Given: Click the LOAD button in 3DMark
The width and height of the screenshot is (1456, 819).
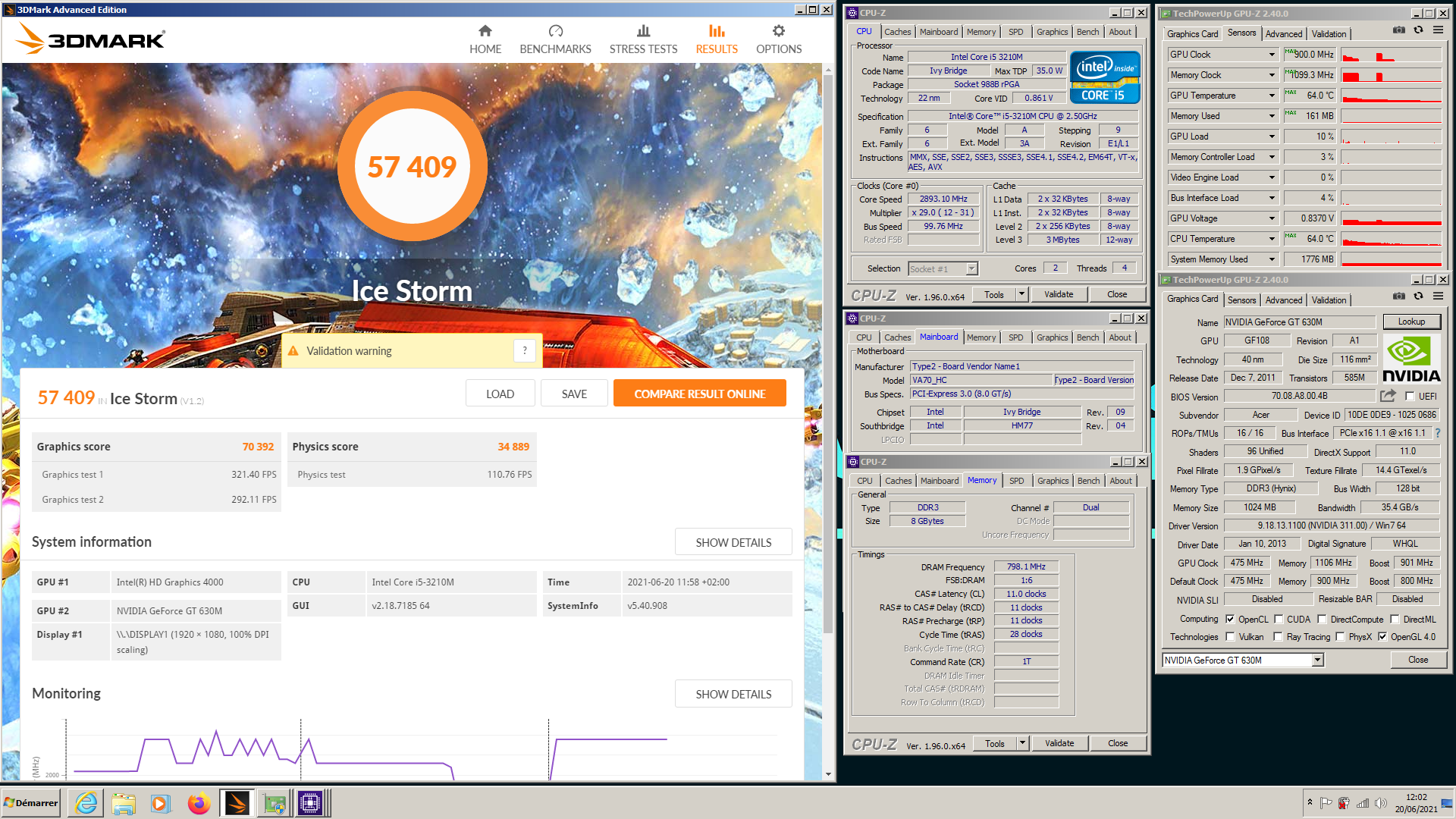Looking at the screenshot, I should [x=500, y=394].
